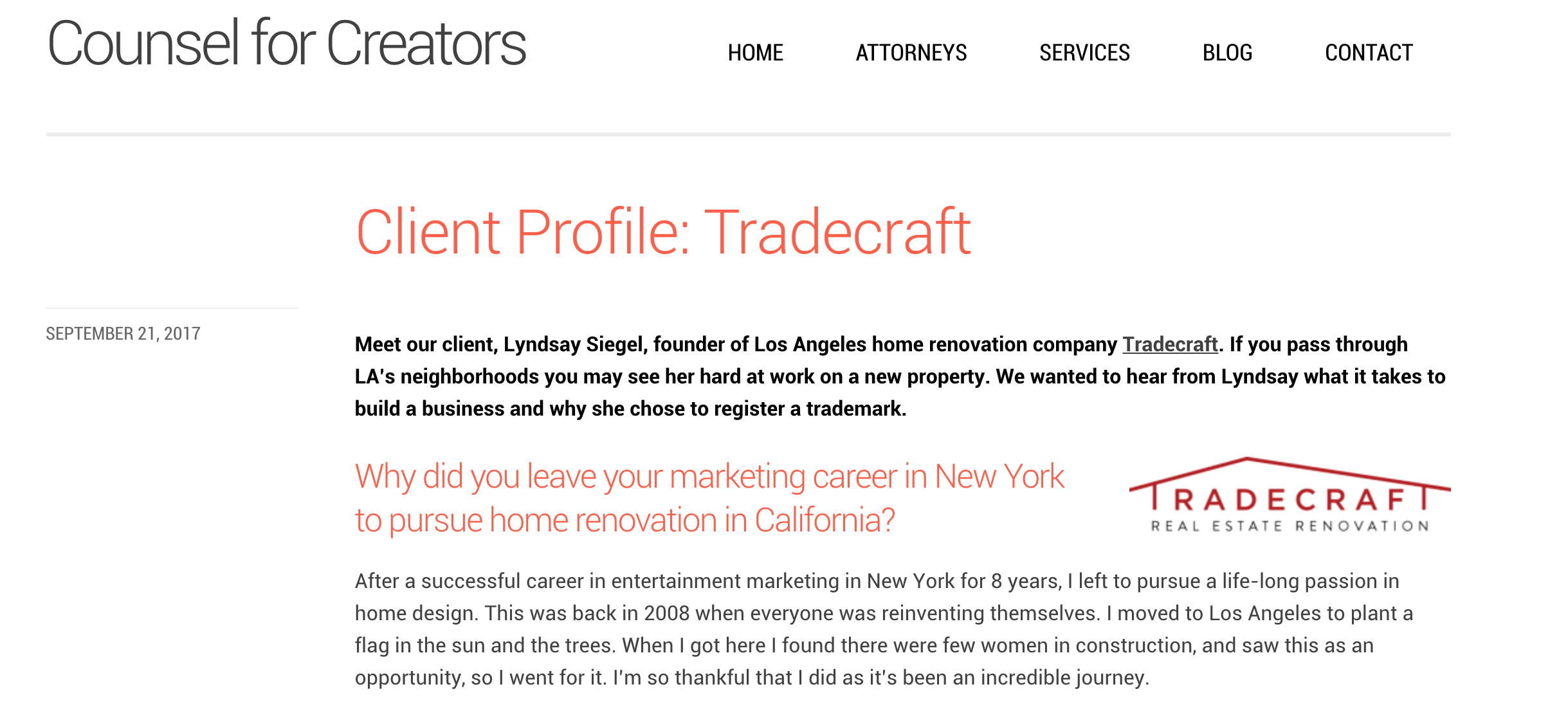Image resolution: width=1568 pixels, height=718 pixels.
Task: Click the September 21, 2017 post date
Action: [123, 333]
